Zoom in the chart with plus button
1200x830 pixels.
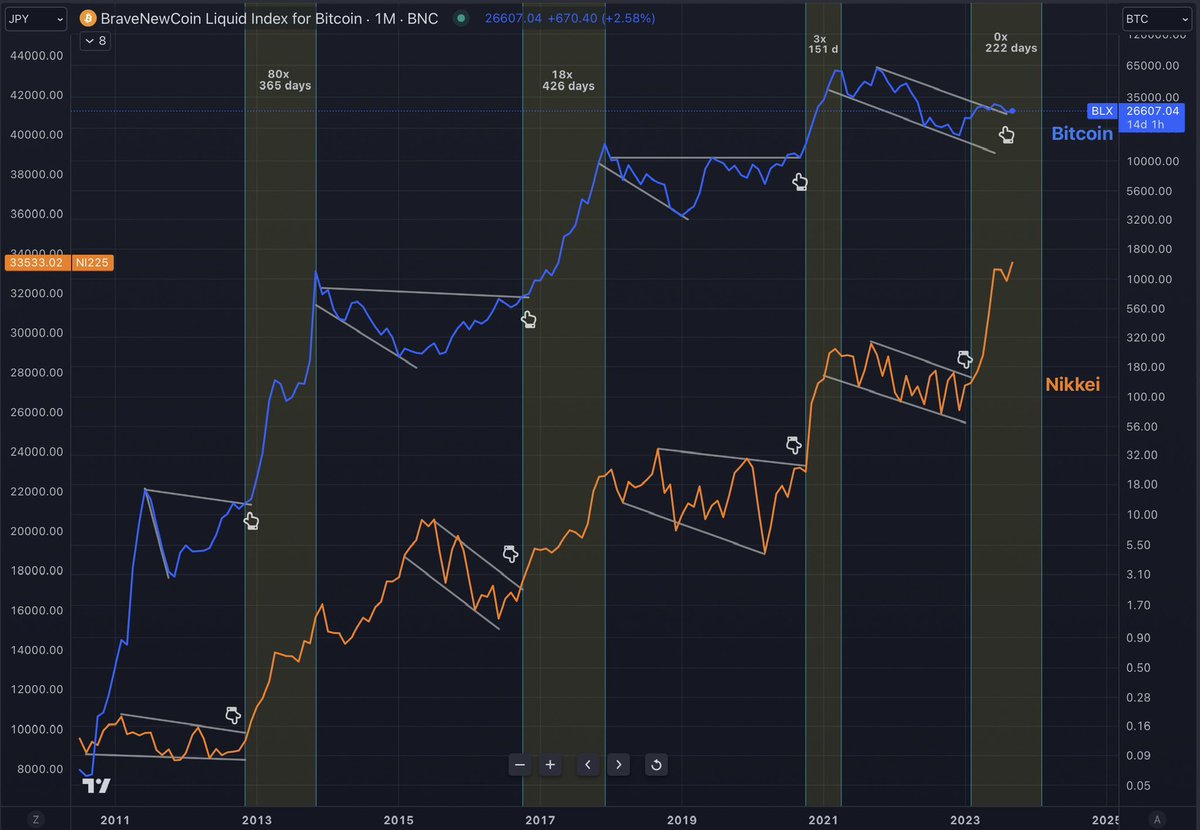550,765
